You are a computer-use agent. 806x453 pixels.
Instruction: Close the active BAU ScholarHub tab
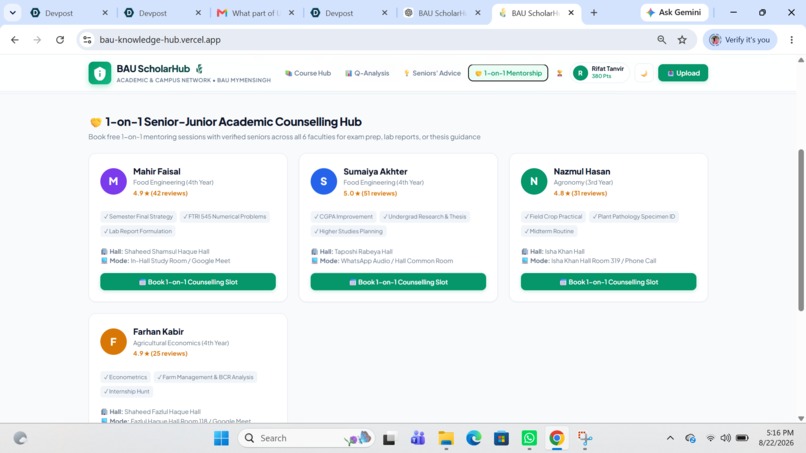coord(571,13)
